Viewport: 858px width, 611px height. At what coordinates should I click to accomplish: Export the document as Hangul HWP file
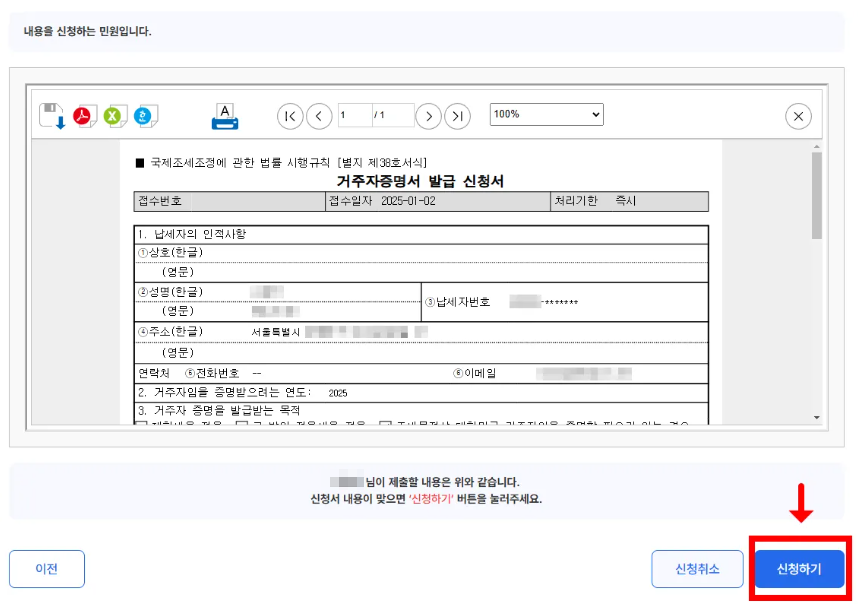click(x=146, y=116)
